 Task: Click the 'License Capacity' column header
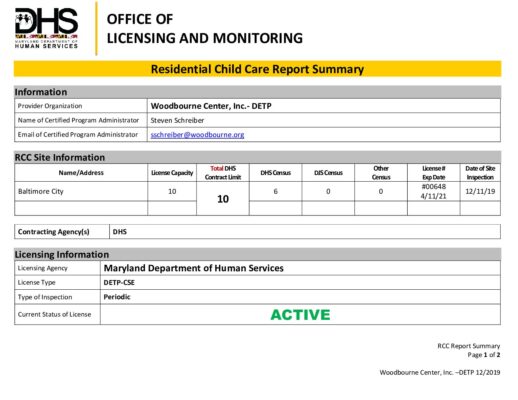point(172,173)
